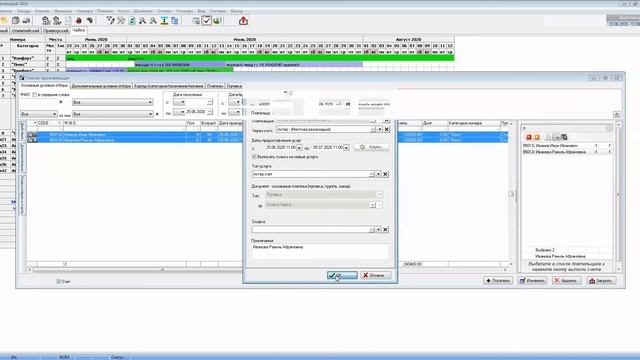Click the second magnifier person search icon
Screen dimensions: 640x360
(153, 20)
